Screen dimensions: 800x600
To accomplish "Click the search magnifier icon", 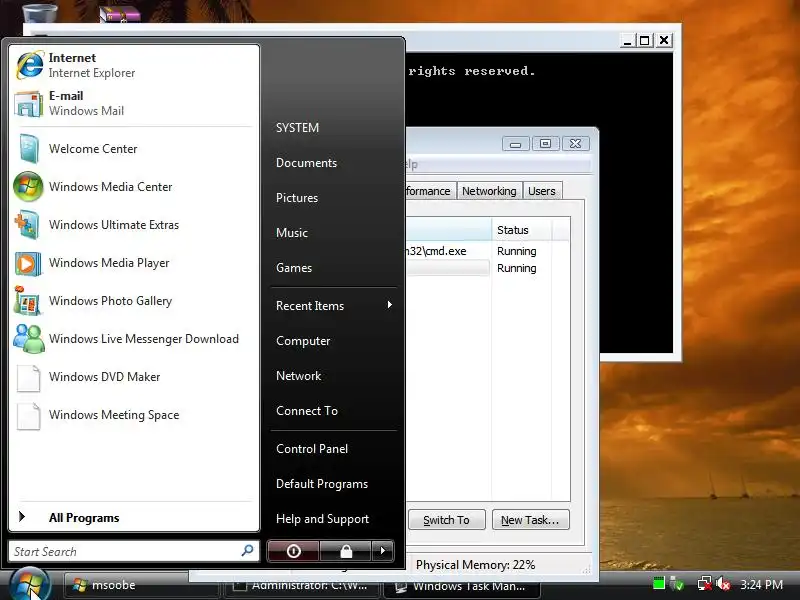I will click(x=247, y=551).
